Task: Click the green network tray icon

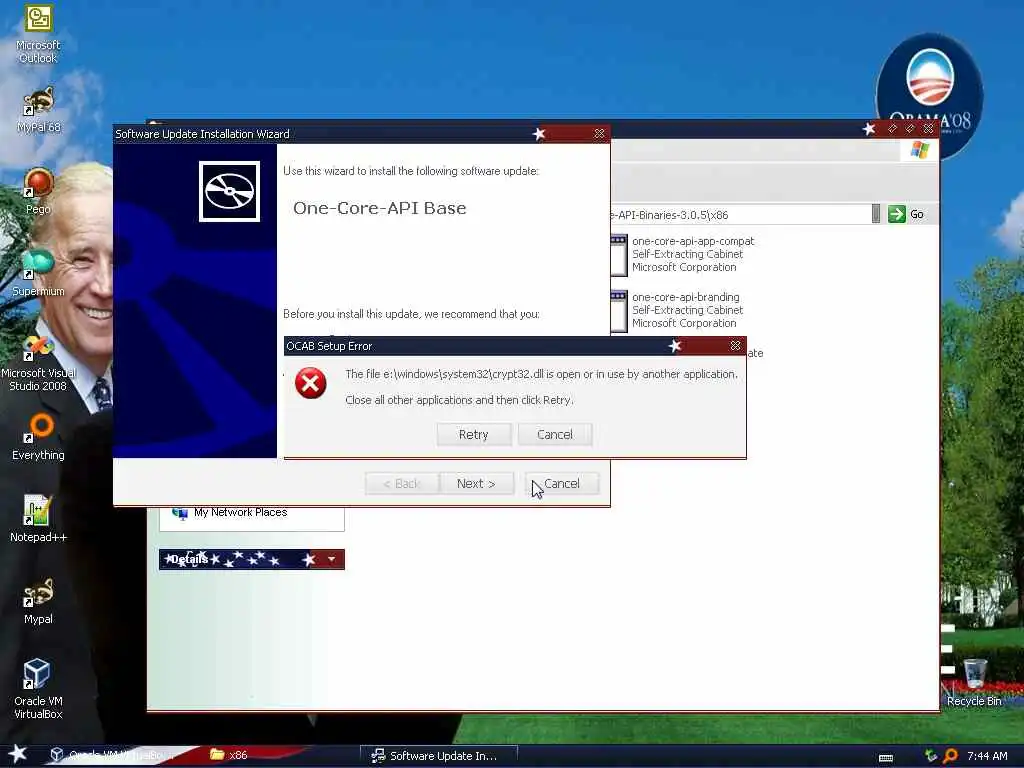Action: click(x=931, y=756)
